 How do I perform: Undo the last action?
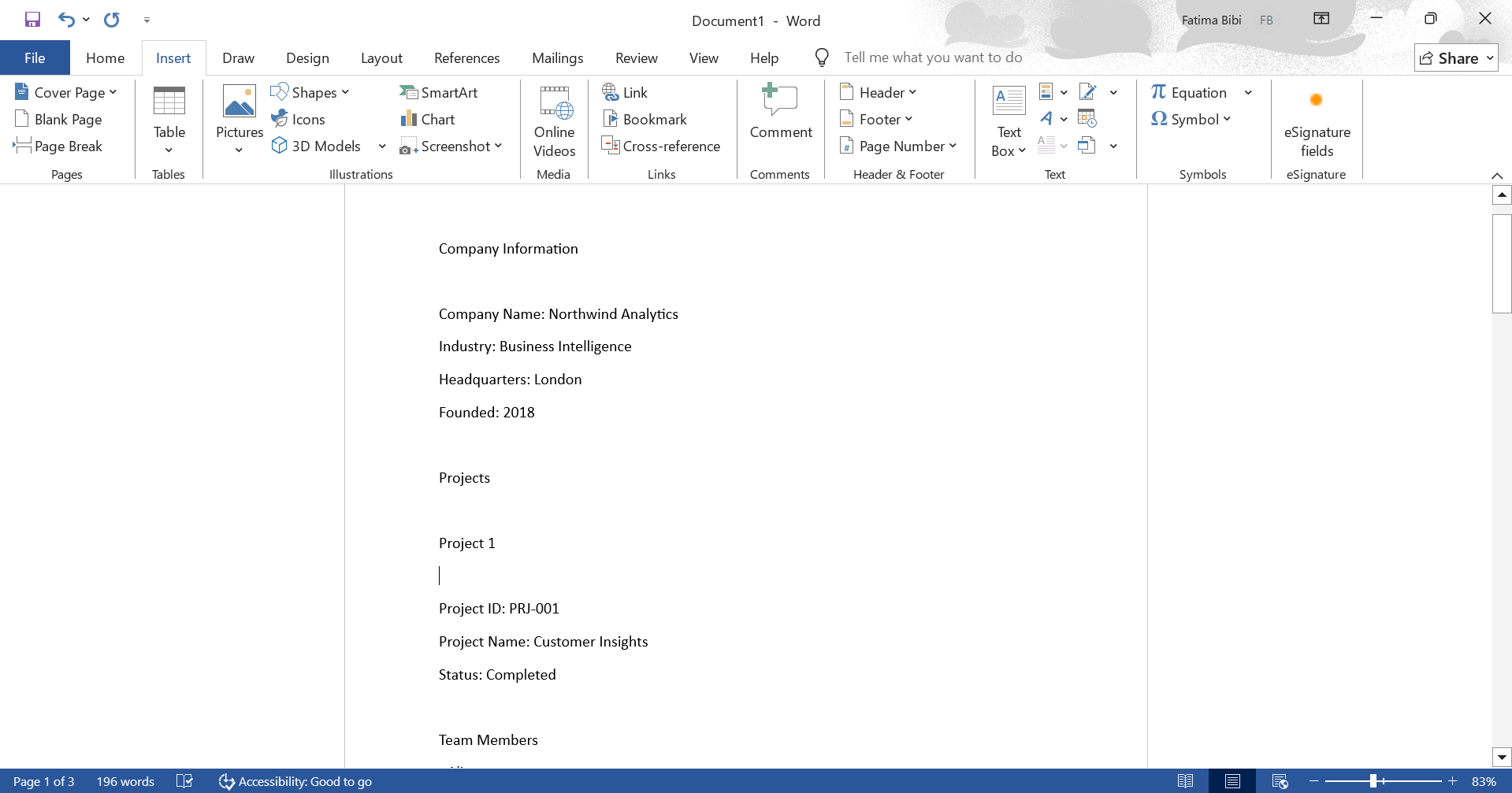coord(66,20)
